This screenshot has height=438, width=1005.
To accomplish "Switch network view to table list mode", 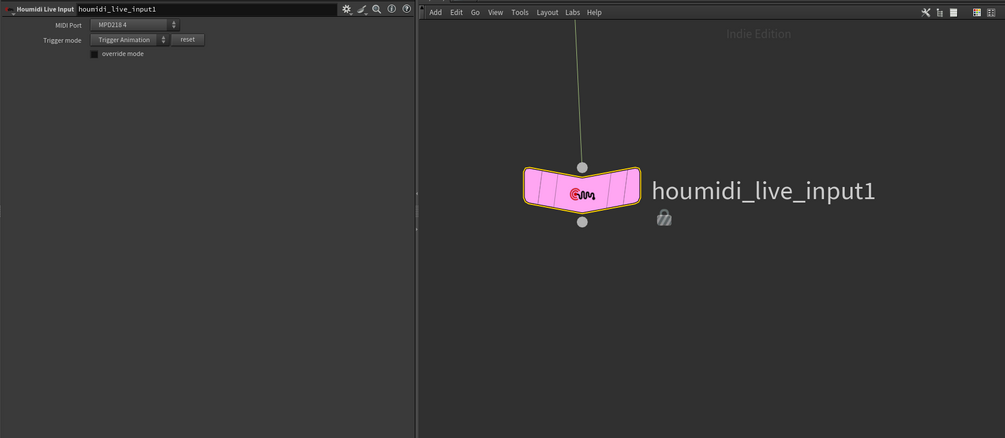I will point(954,12).
